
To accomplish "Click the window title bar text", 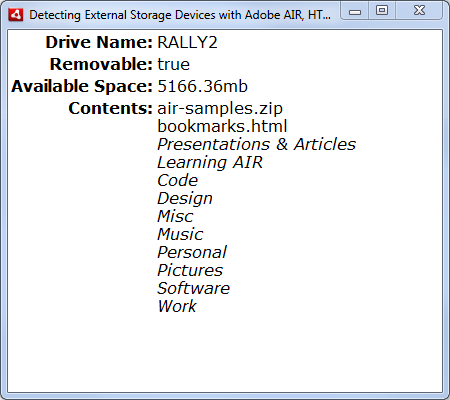I will [x=180, y=15].
